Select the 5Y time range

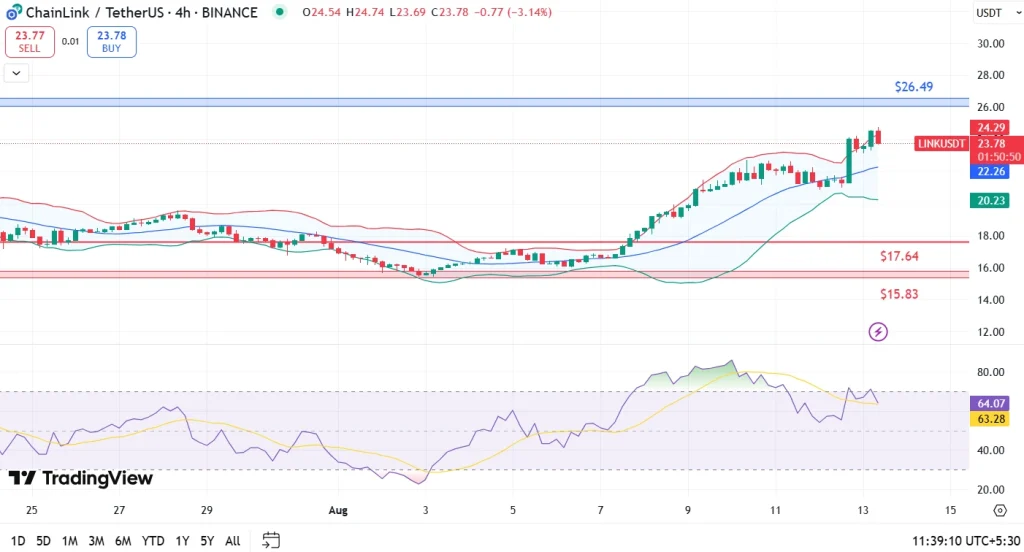[x=206, y=541]
